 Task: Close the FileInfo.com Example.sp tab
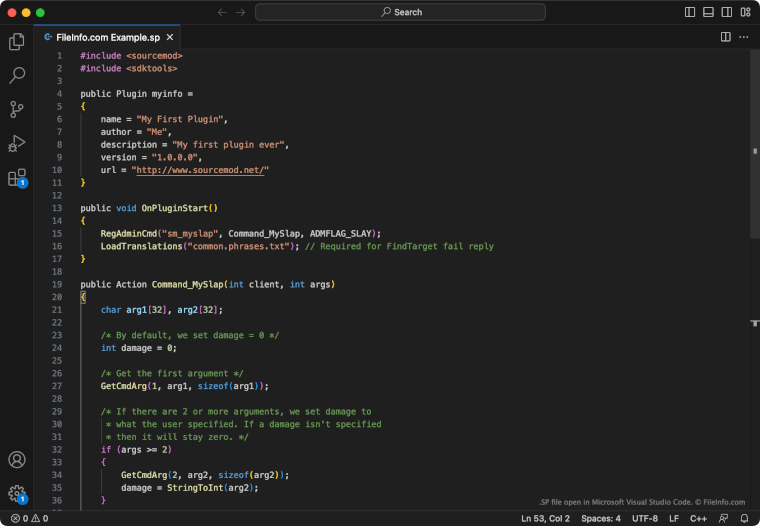click(x=169, y=37)
